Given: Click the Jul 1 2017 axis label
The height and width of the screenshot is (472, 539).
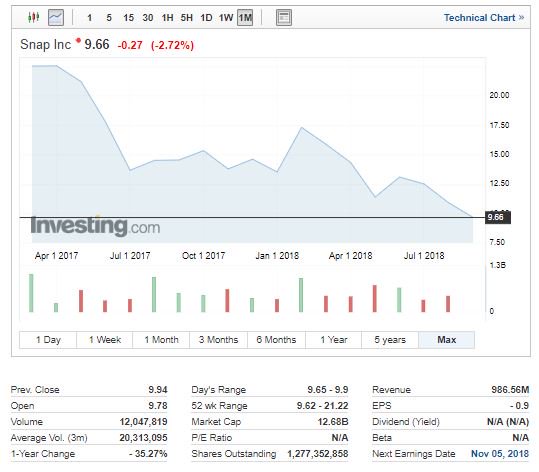Looking at the screenshot, I should [130, 256].
